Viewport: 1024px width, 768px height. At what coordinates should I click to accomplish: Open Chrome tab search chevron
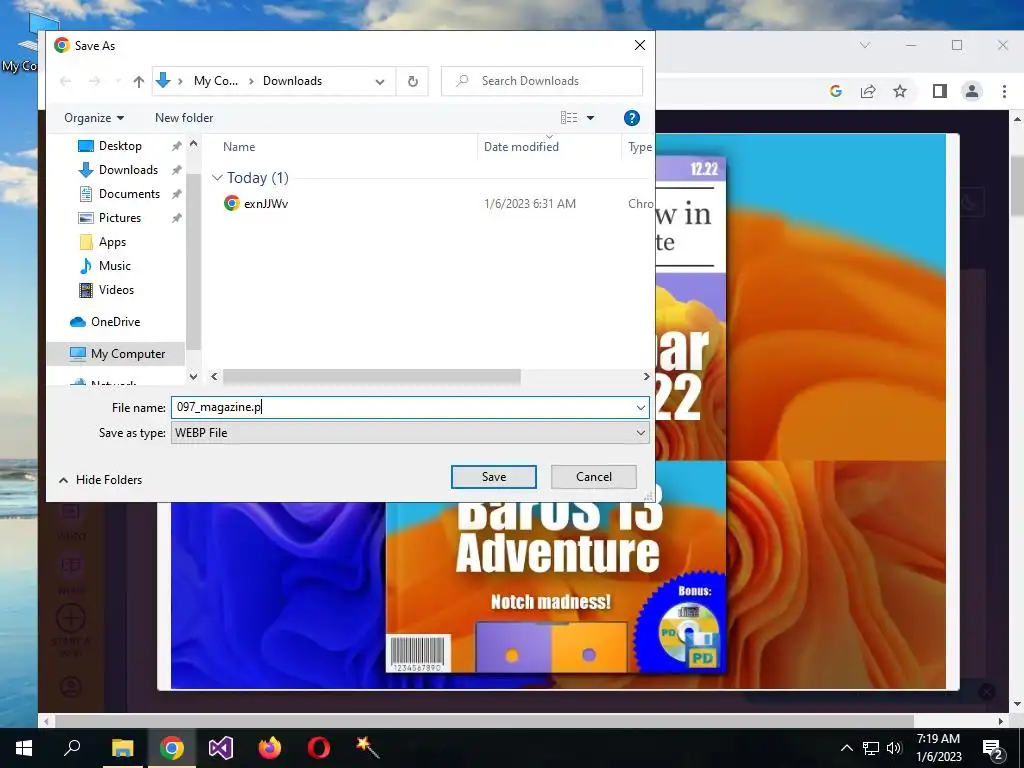tap(865, 45)
